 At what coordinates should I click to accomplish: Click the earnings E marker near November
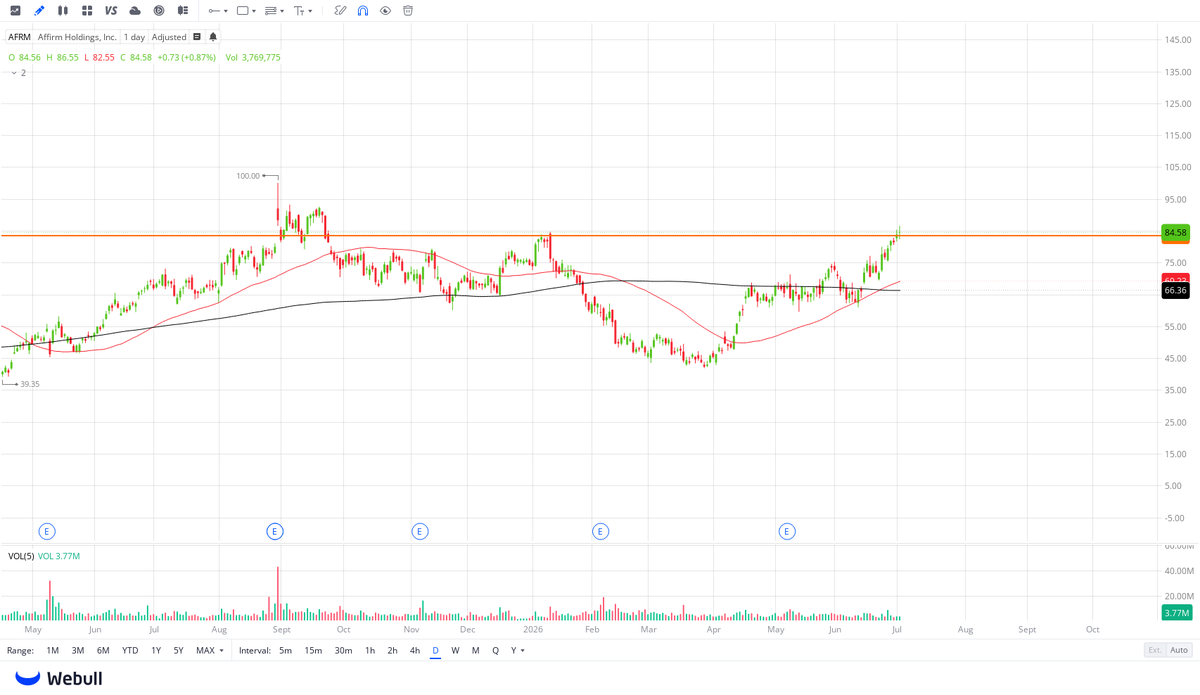[420, 532]
